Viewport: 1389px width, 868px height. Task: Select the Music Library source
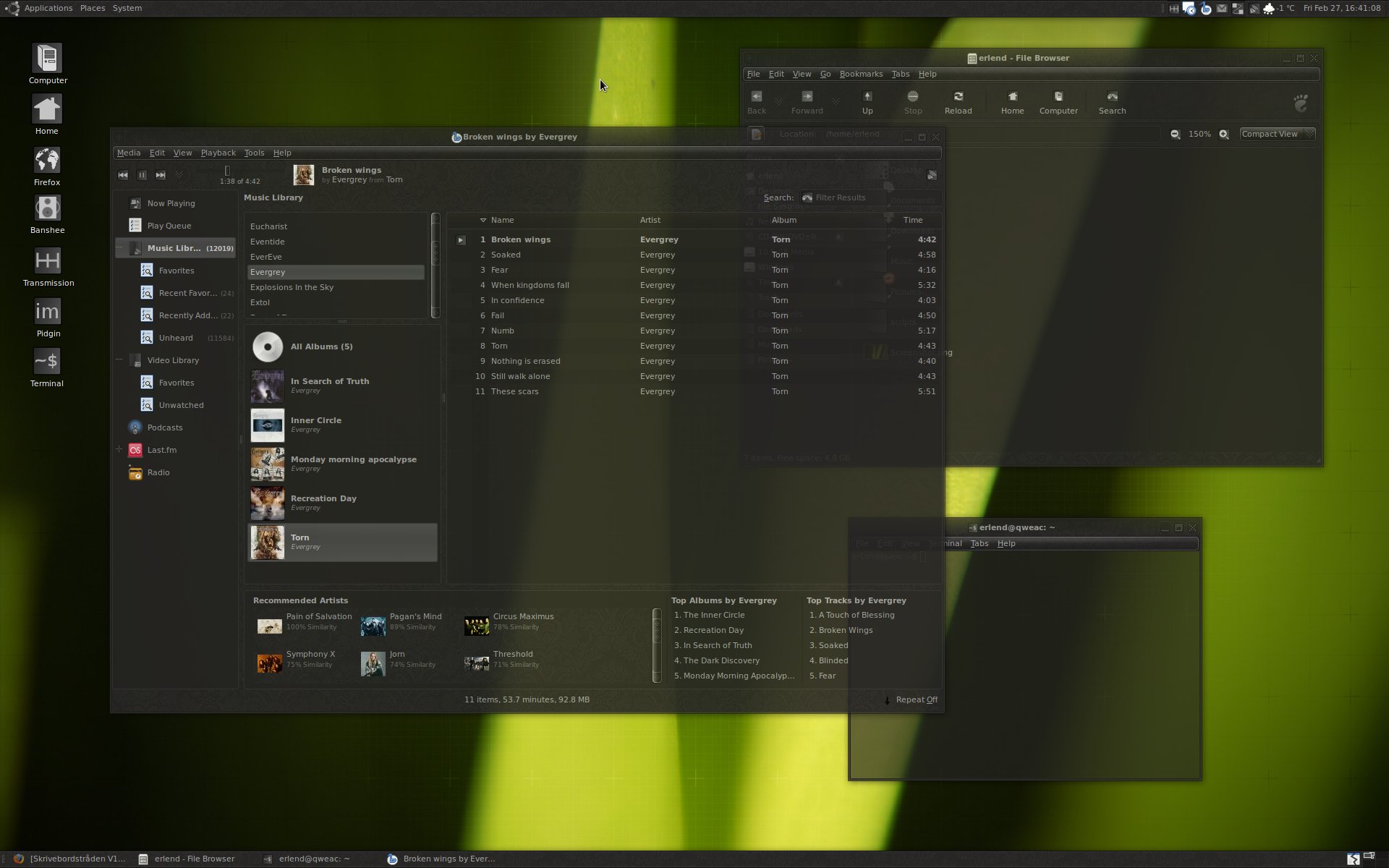click(x=175, y=248)
